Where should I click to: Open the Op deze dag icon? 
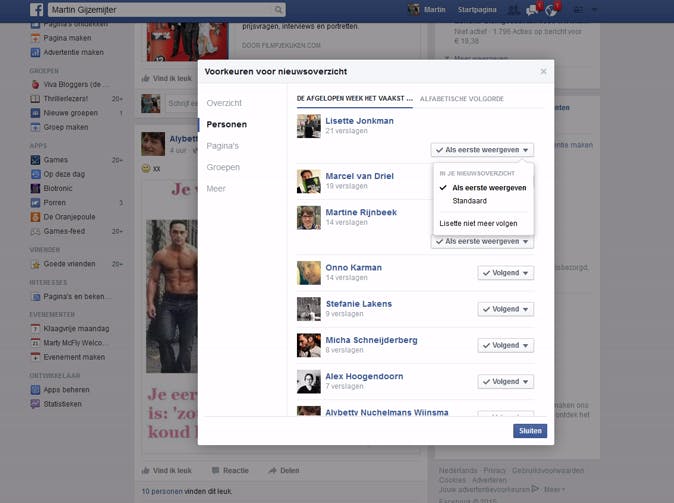coord(35,174)
